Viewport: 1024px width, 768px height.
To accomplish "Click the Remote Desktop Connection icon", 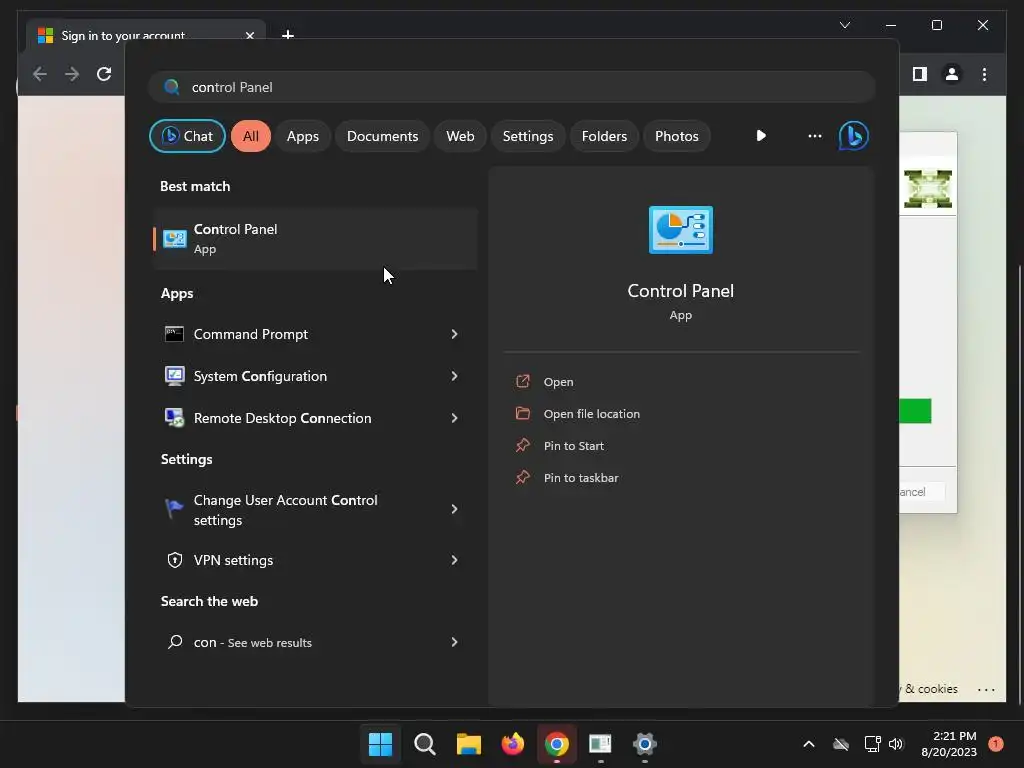I will tap(174, 418).
